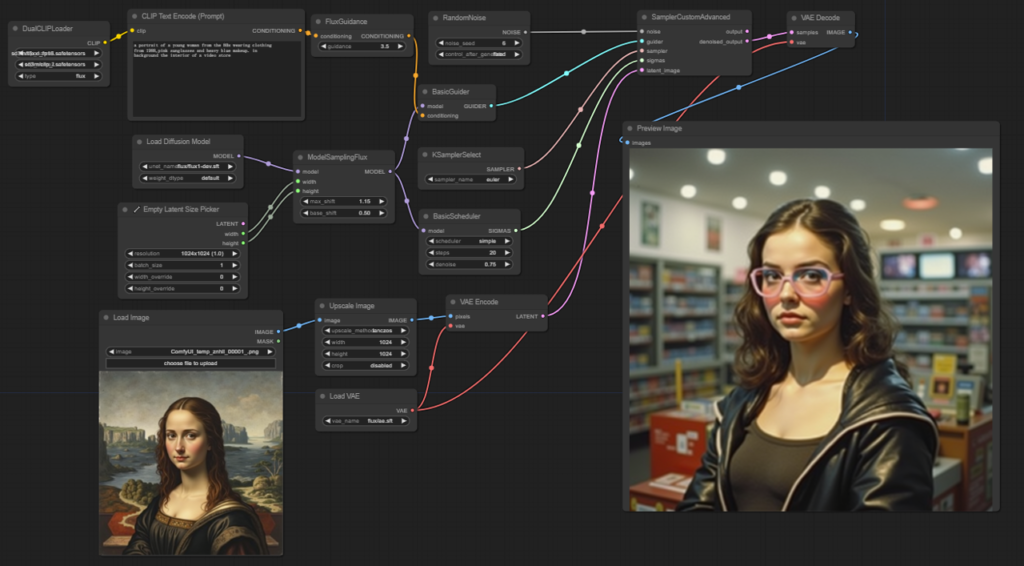Collapse the CLIP Text Encode node via its title dot
Screen dimensions: 1024x566
136,16
